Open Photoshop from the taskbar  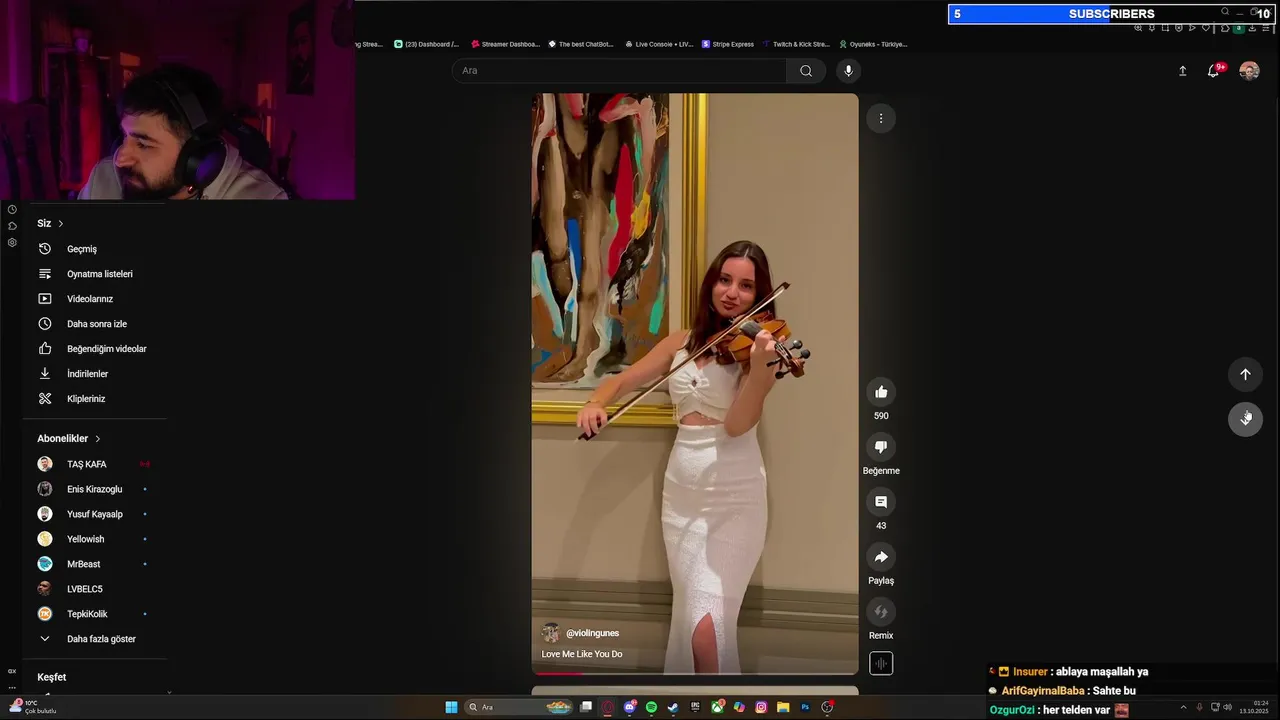pyautogui.click(x=805, y=707)
